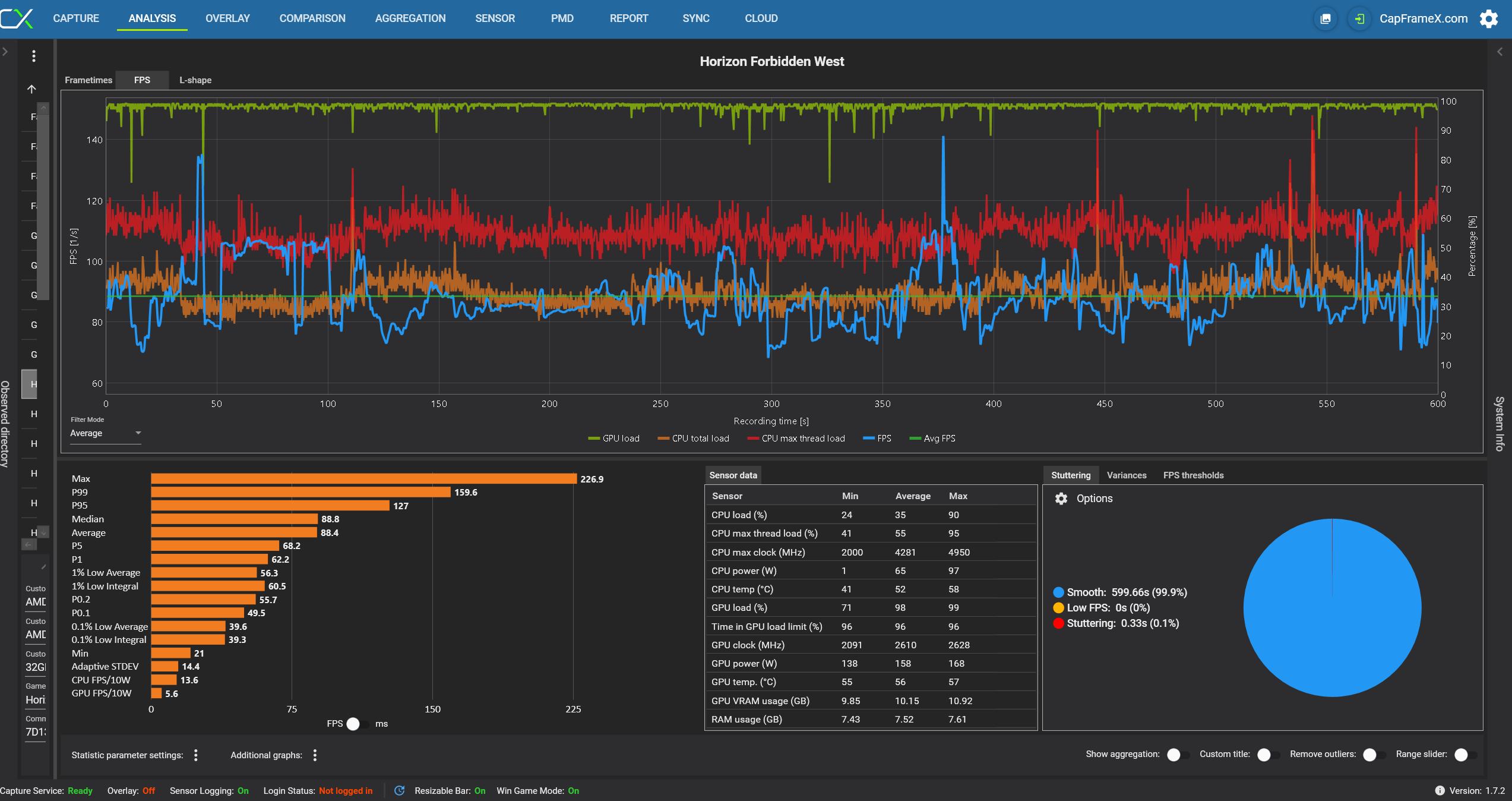The height and width of the screenshot is (801, 1512).
Task: Click the refresh icon in status bar
Action: [400, 791]
